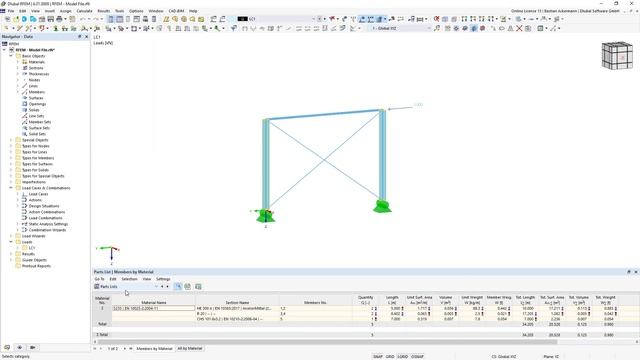Click the undo arrow icon
Viewport: 640px width, 360px height.
tap(83, 19)
